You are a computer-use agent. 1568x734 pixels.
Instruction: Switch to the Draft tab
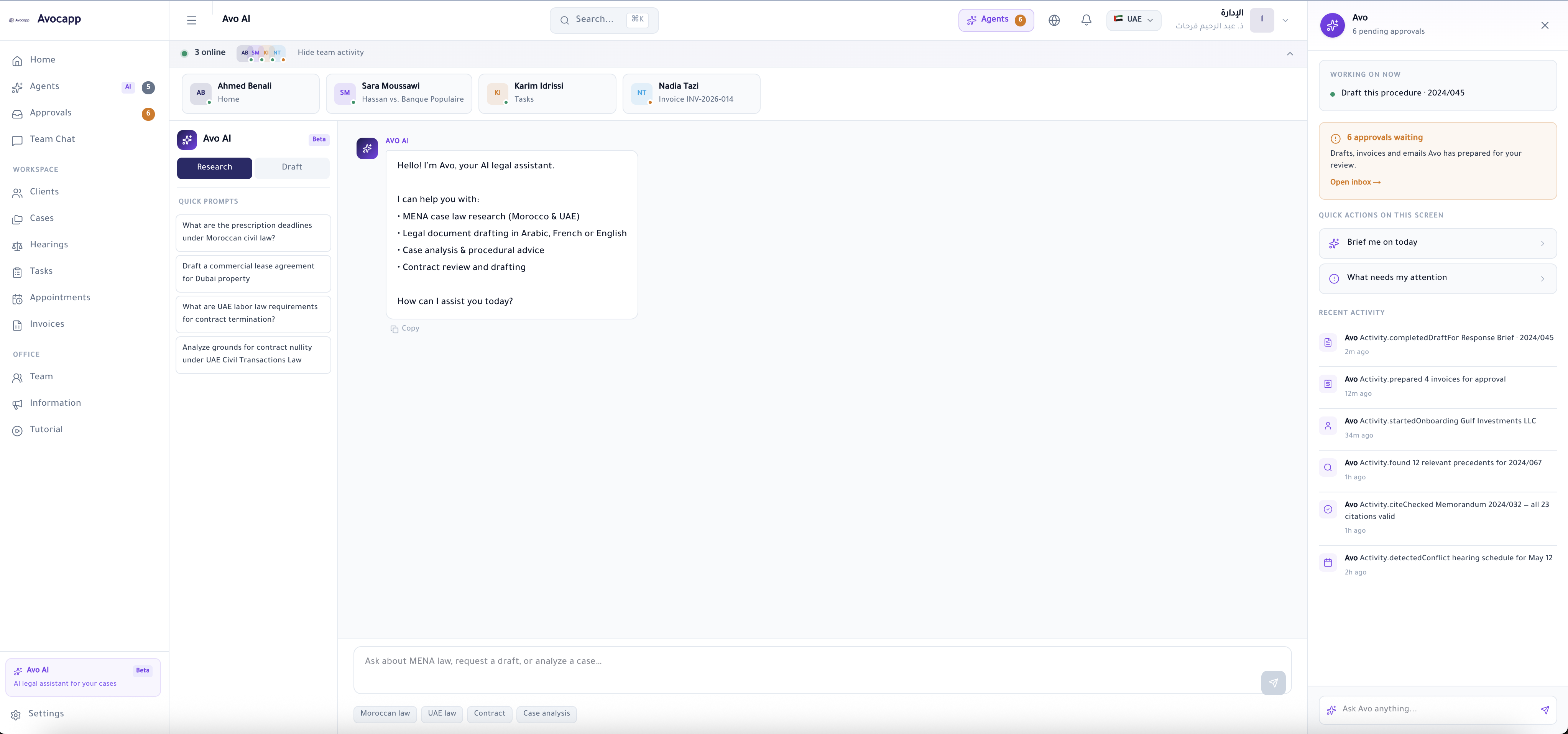[292, 168]
